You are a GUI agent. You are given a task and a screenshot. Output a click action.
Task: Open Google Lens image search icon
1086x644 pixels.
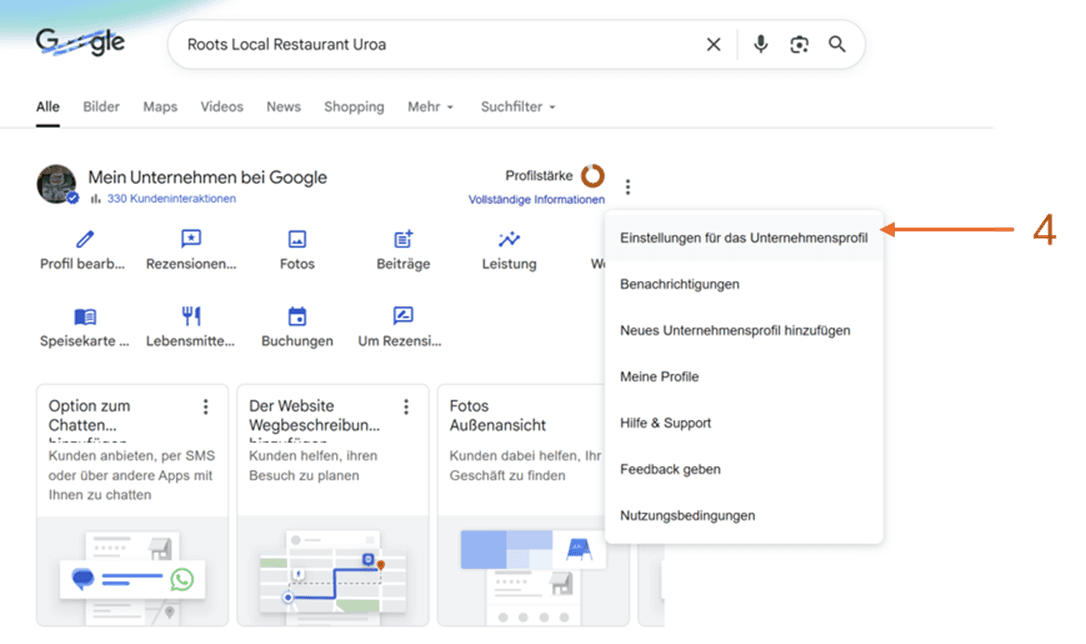[x=799, y=45]
